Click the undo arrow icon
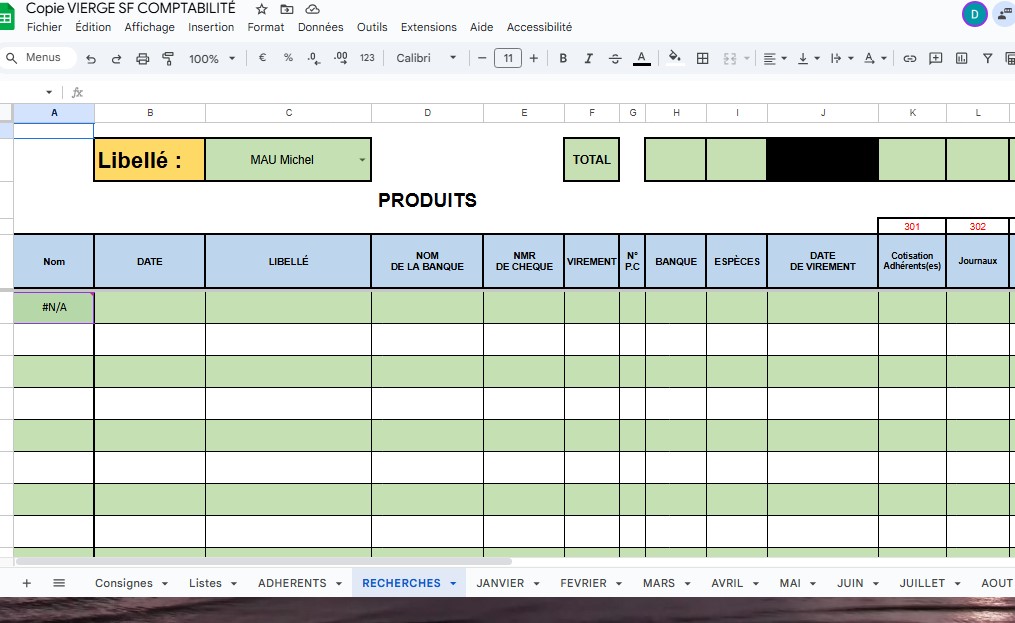The height and width of the screenshot is (623, 1015). [x=91, y=59]
